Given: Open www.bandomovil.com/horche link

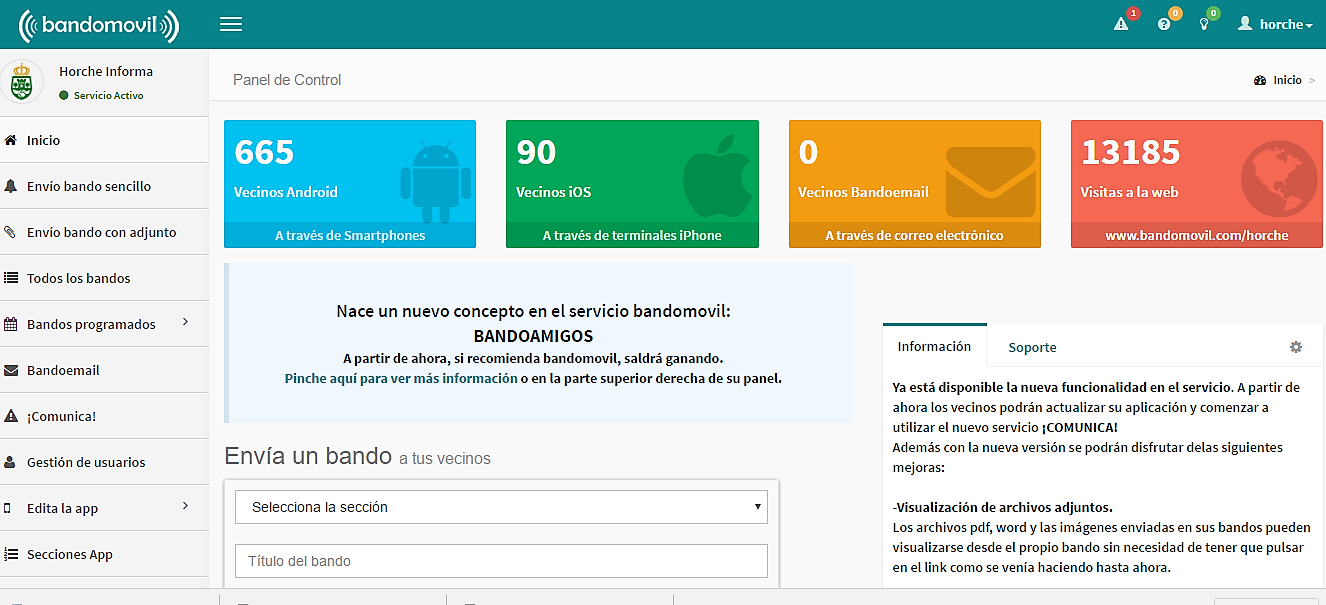Looking at the screenshot, I should point(1197,235).
